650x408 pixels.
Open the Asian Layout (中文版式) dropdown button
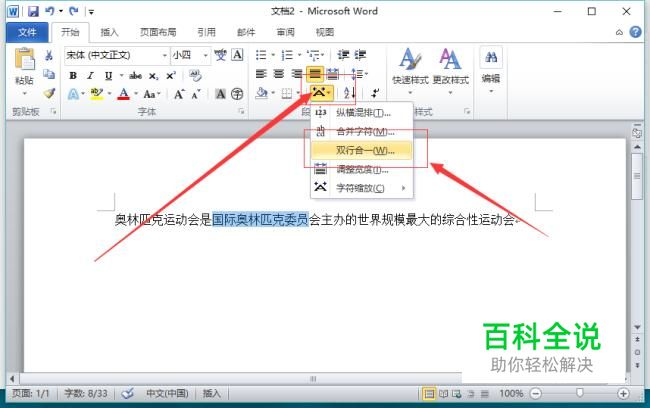pos(322,93)
